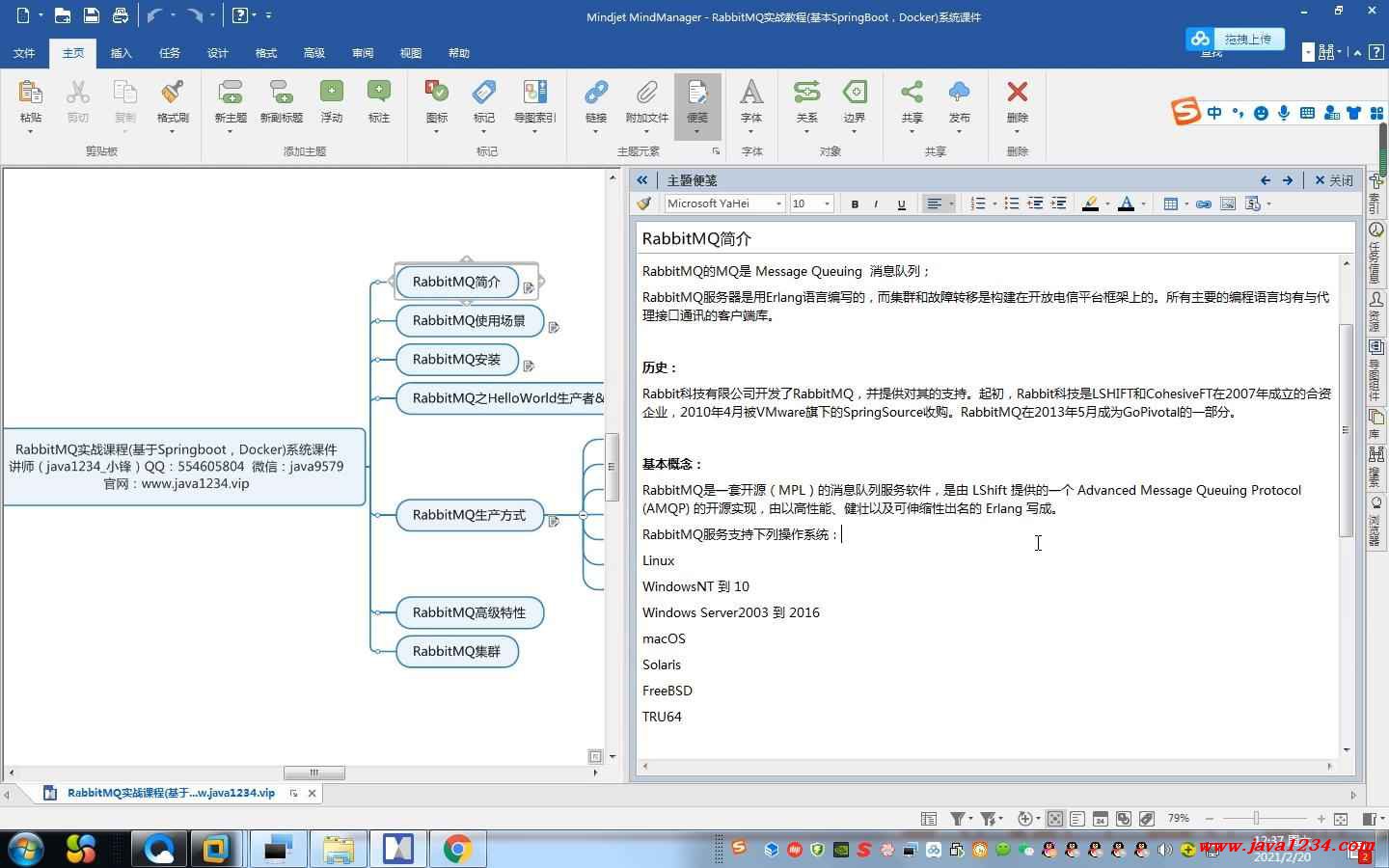
Task: Switch to the 视图 view tab
Action: (411, 53)
